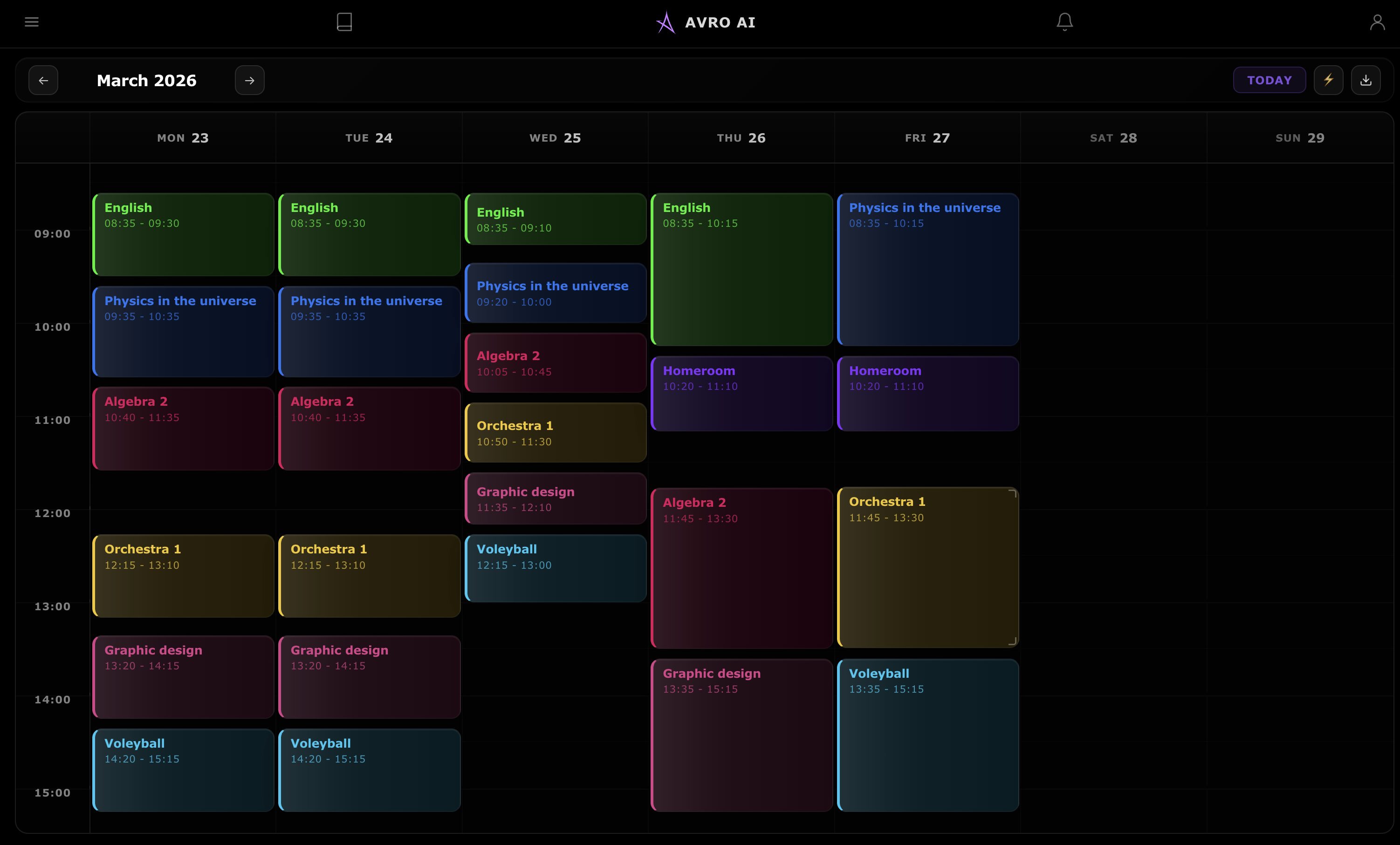
Task: Select the WED 25 day header
Action: point(555,138)
